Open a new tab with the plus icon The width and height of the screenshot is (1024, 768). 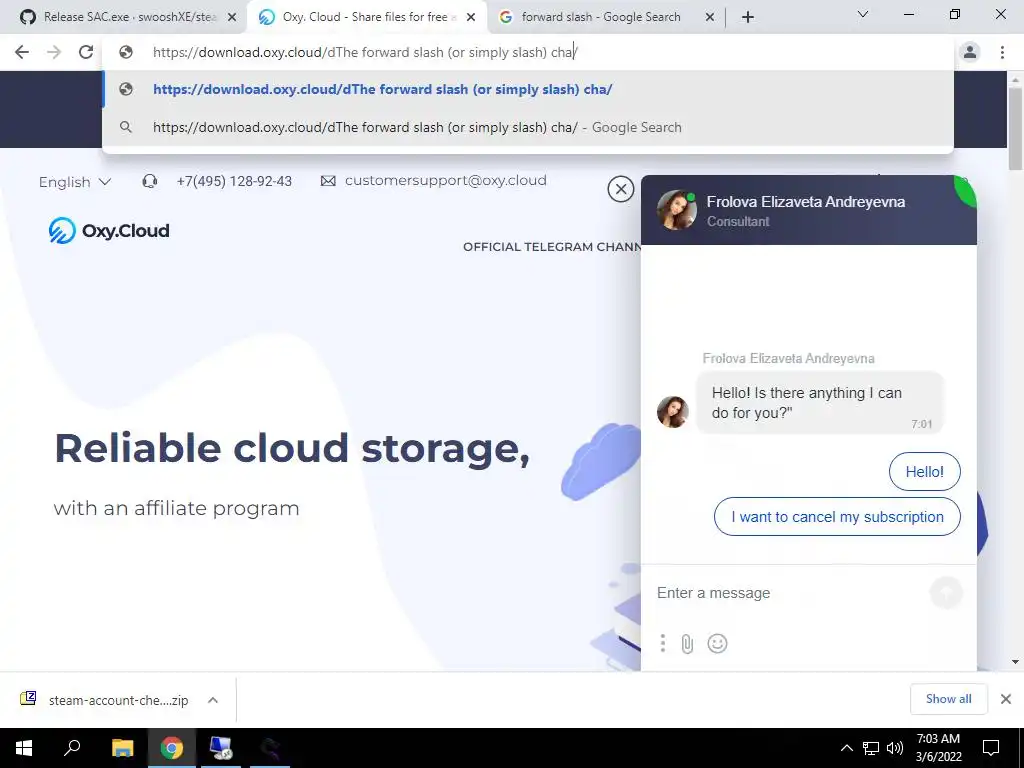click(748, 17)
